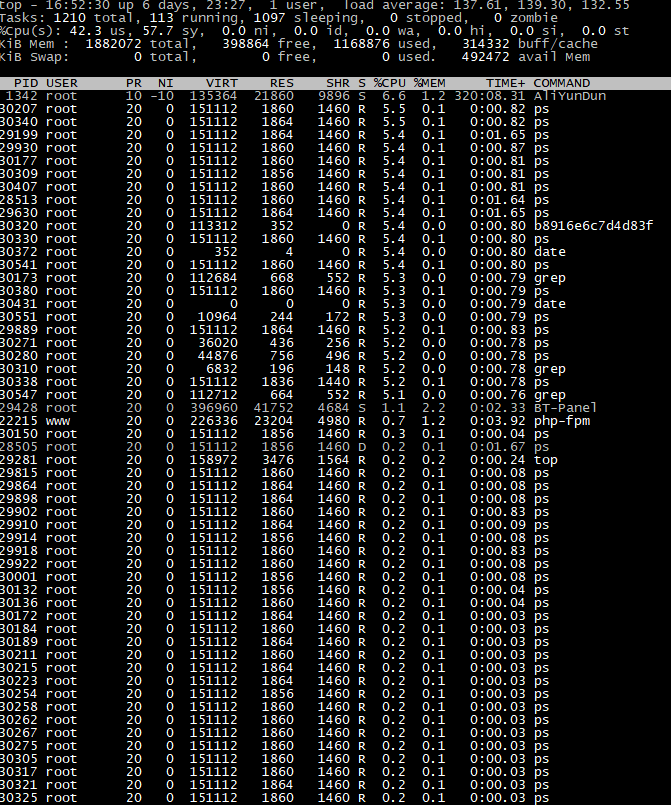The width and height of the screenshot is (671, 805).
Task: Click the Tasks total count line
Action: (x=279, y=18)
